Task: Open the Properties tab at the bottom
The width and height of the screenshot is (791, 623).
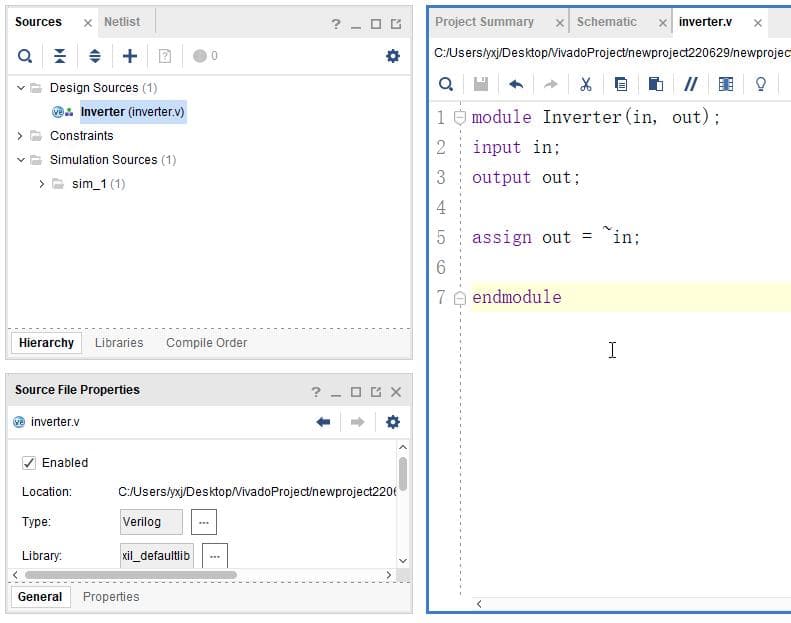Action: coord(111,597)
